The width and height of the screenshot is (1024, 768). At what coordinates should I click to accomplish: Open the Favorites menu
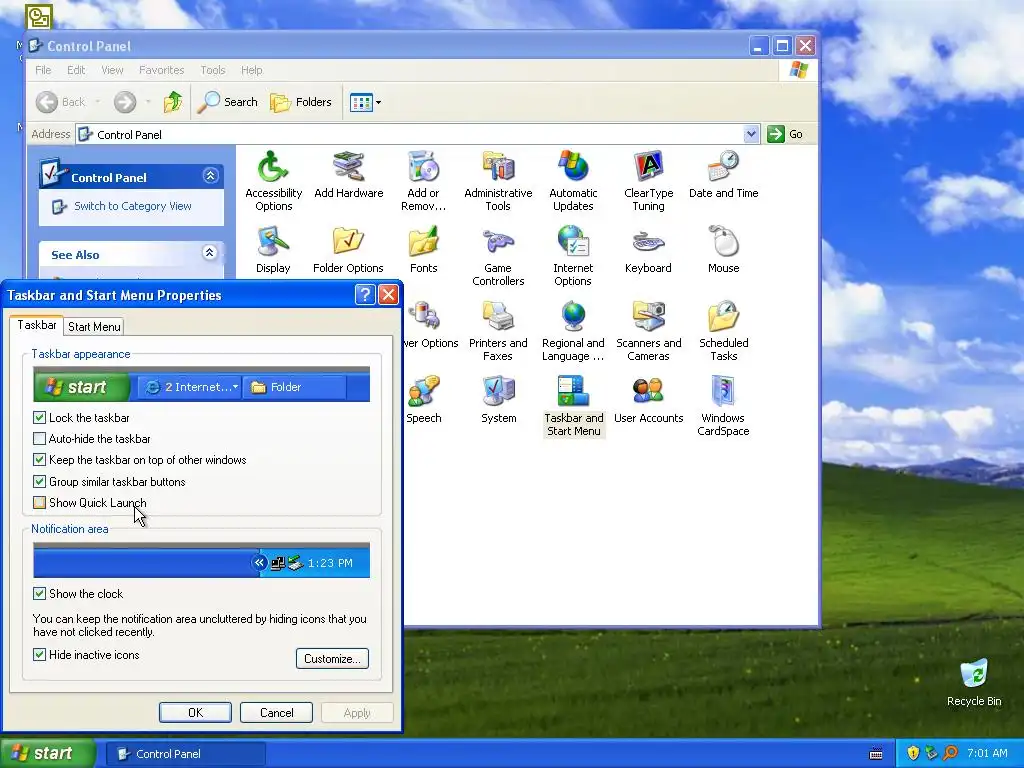161,70
